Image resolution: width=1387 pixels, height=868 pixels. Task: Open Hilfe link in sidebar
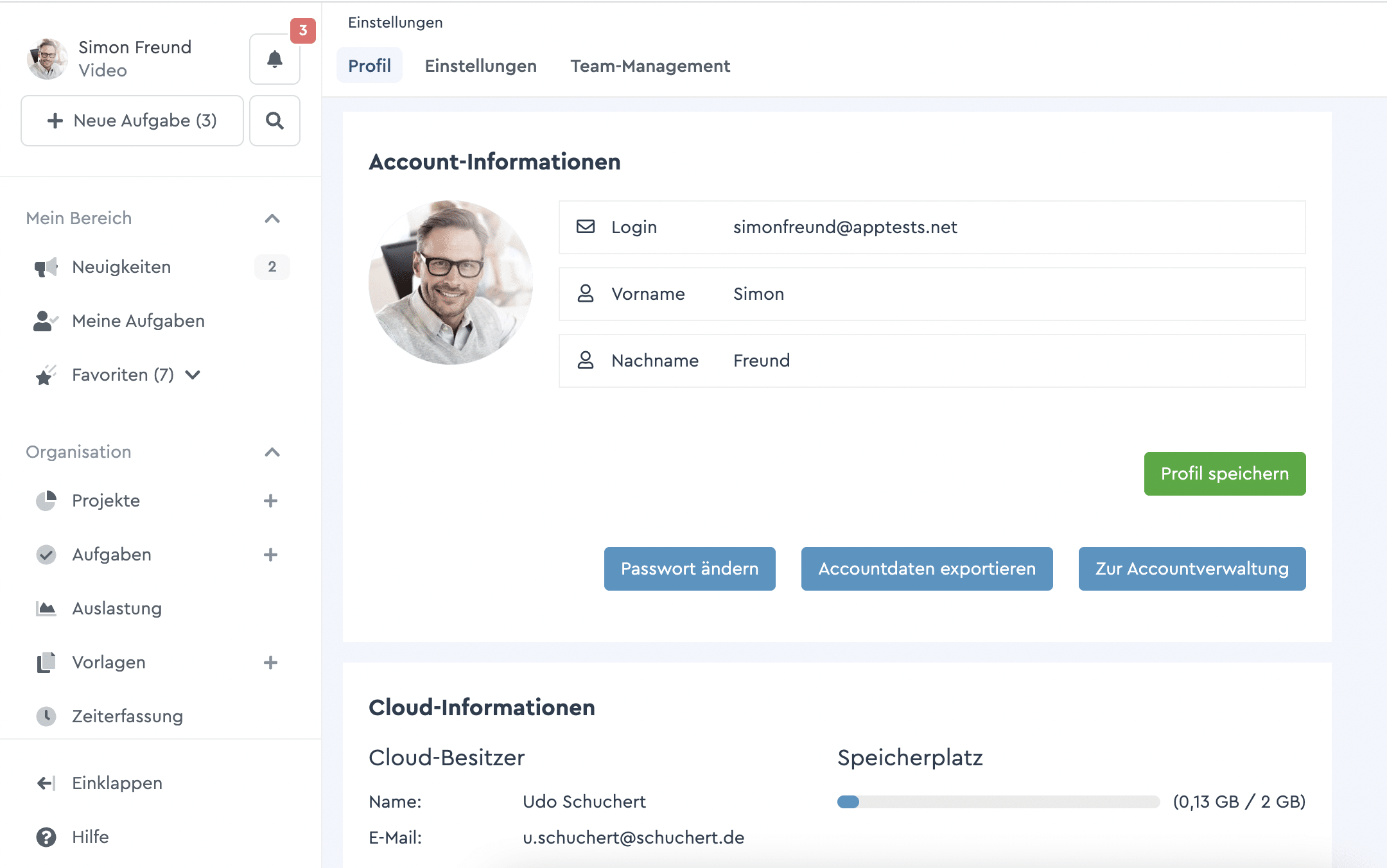[x=90, y=837]
